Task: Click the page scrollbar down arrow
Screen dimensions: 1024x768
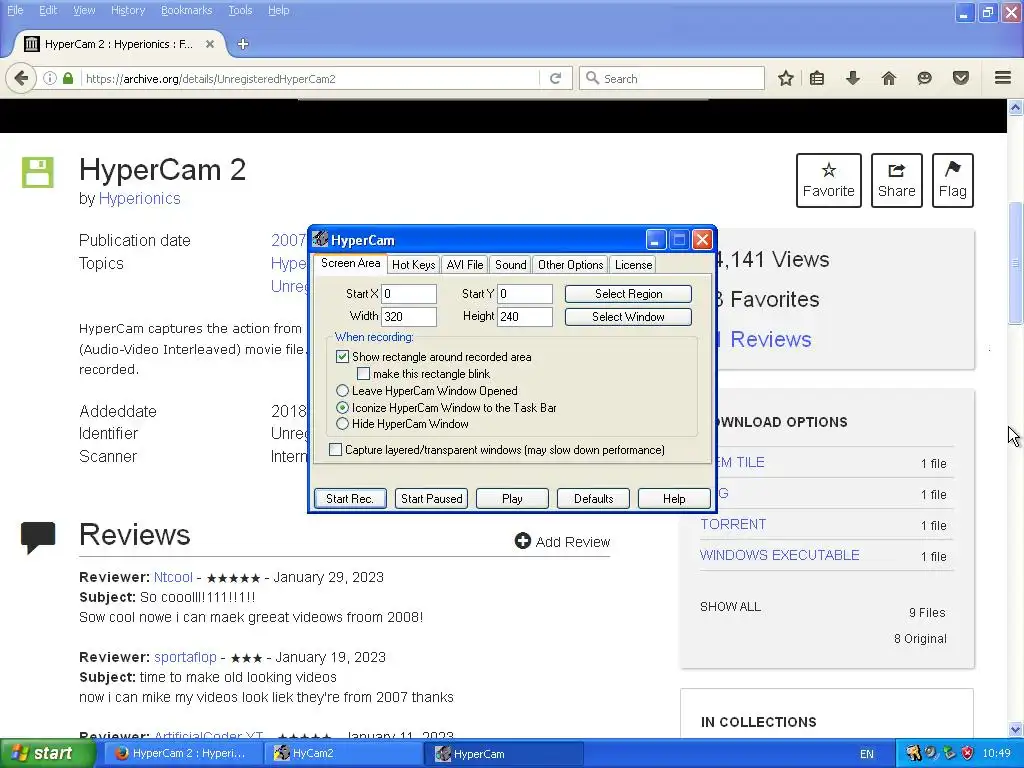Action: click(1016, 729)
